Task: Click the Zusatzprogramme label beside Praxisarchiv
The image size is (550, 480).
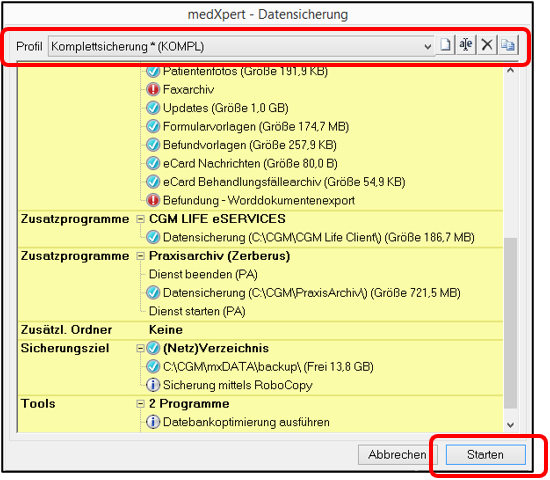Action: click(x=75, y=256)
